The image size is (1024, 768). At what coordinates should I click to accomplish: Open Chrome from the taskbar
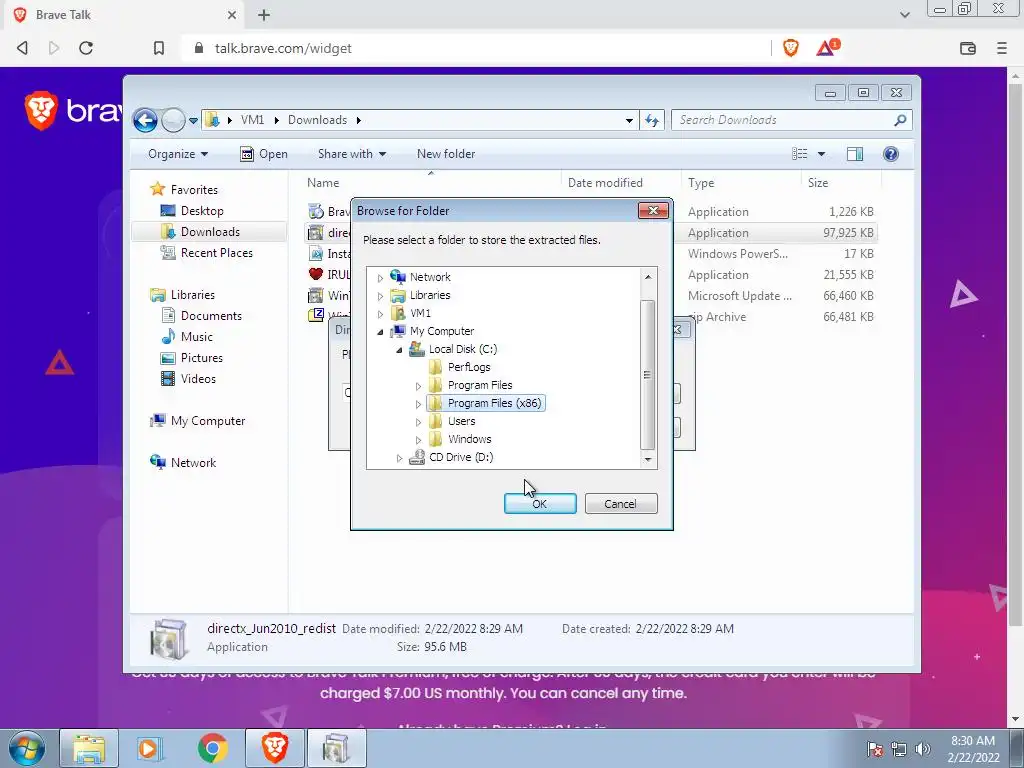212,748
